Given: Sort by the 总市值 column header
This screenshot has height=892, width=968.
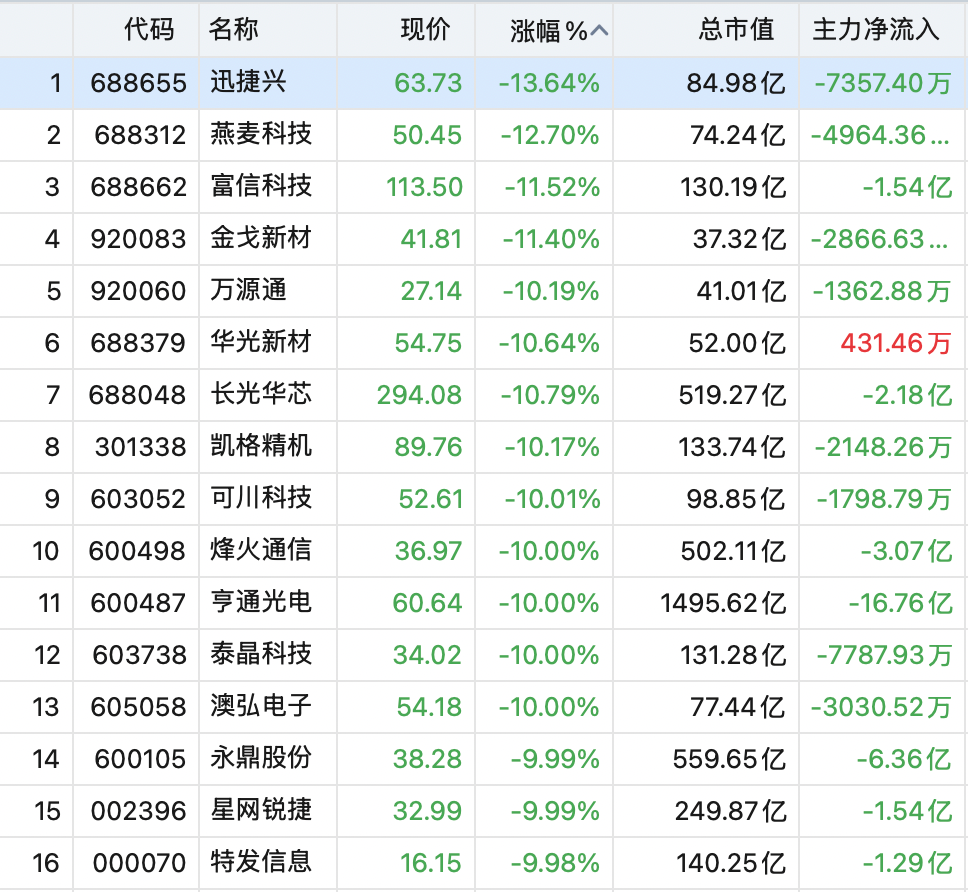Looking at the screenshot, I should coord(736,29).
